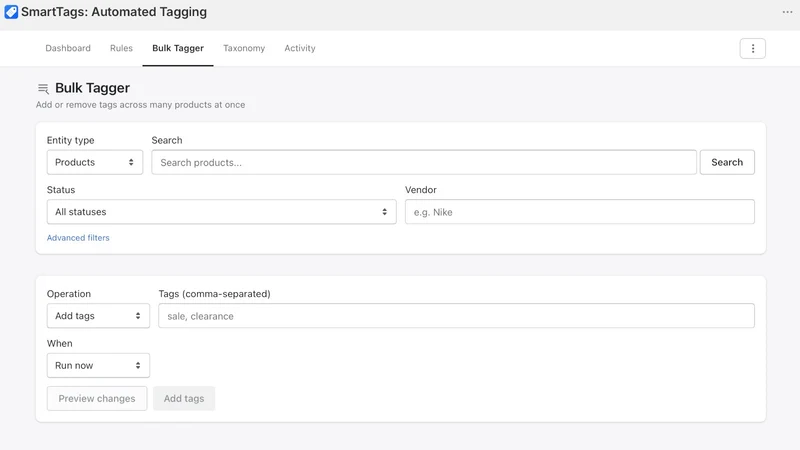This screenshot has width=800, height=450.
Task: Open Advanced filters link
Action: [x=78, y=238]
